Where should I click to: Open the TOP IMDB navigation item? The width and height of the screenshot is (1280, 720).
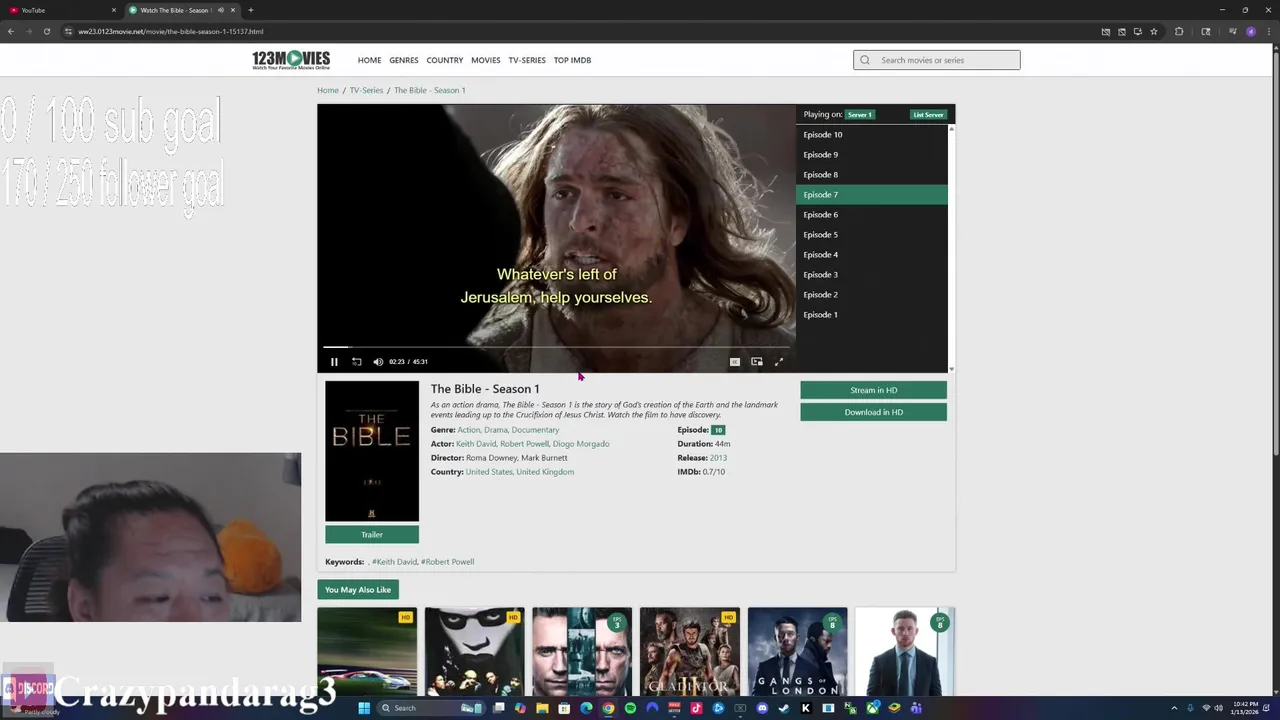tap(573, 60)
